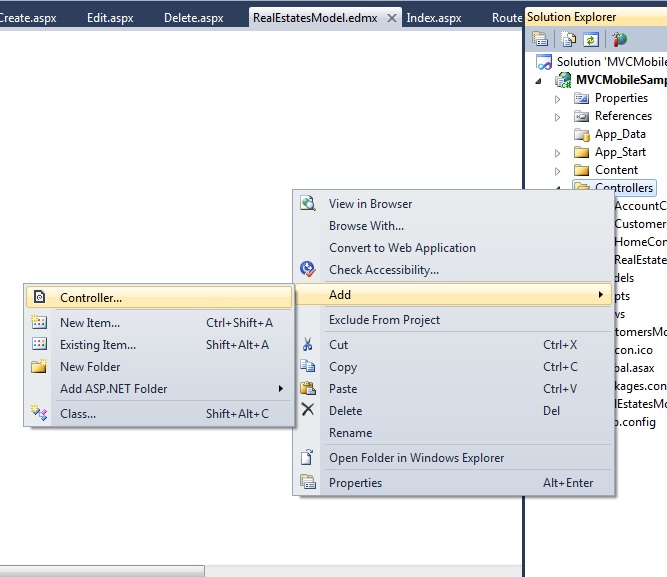Select the Add menu entry
The width and height of the screenshot is (667, 577).
click(453, 294)
